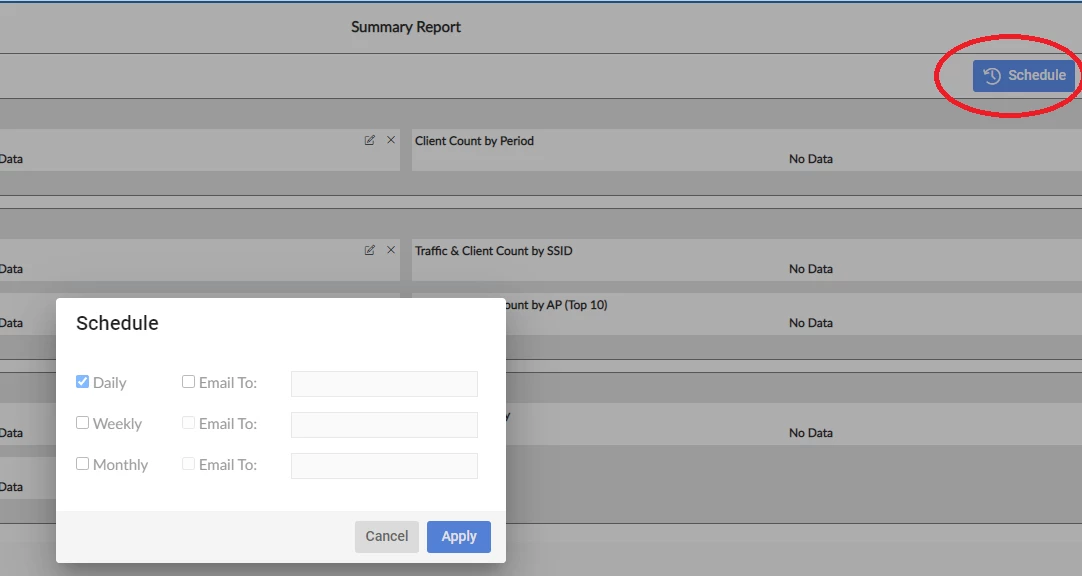Click the Daily email address field
The height and width of the screenshot is (576, 1082).
384,384
